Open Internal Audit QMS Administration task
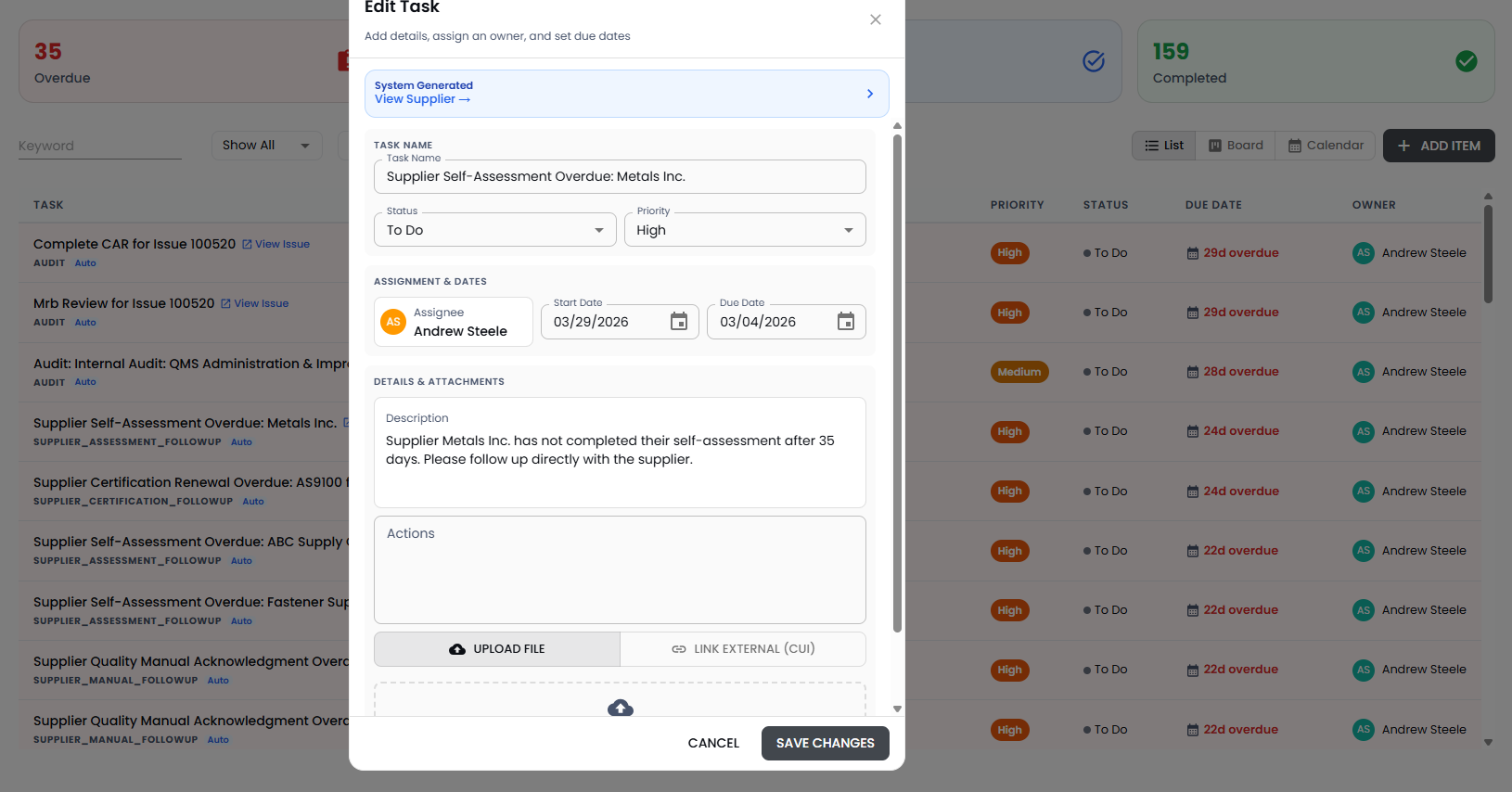 pyautogui.click(x=191, y=364)
